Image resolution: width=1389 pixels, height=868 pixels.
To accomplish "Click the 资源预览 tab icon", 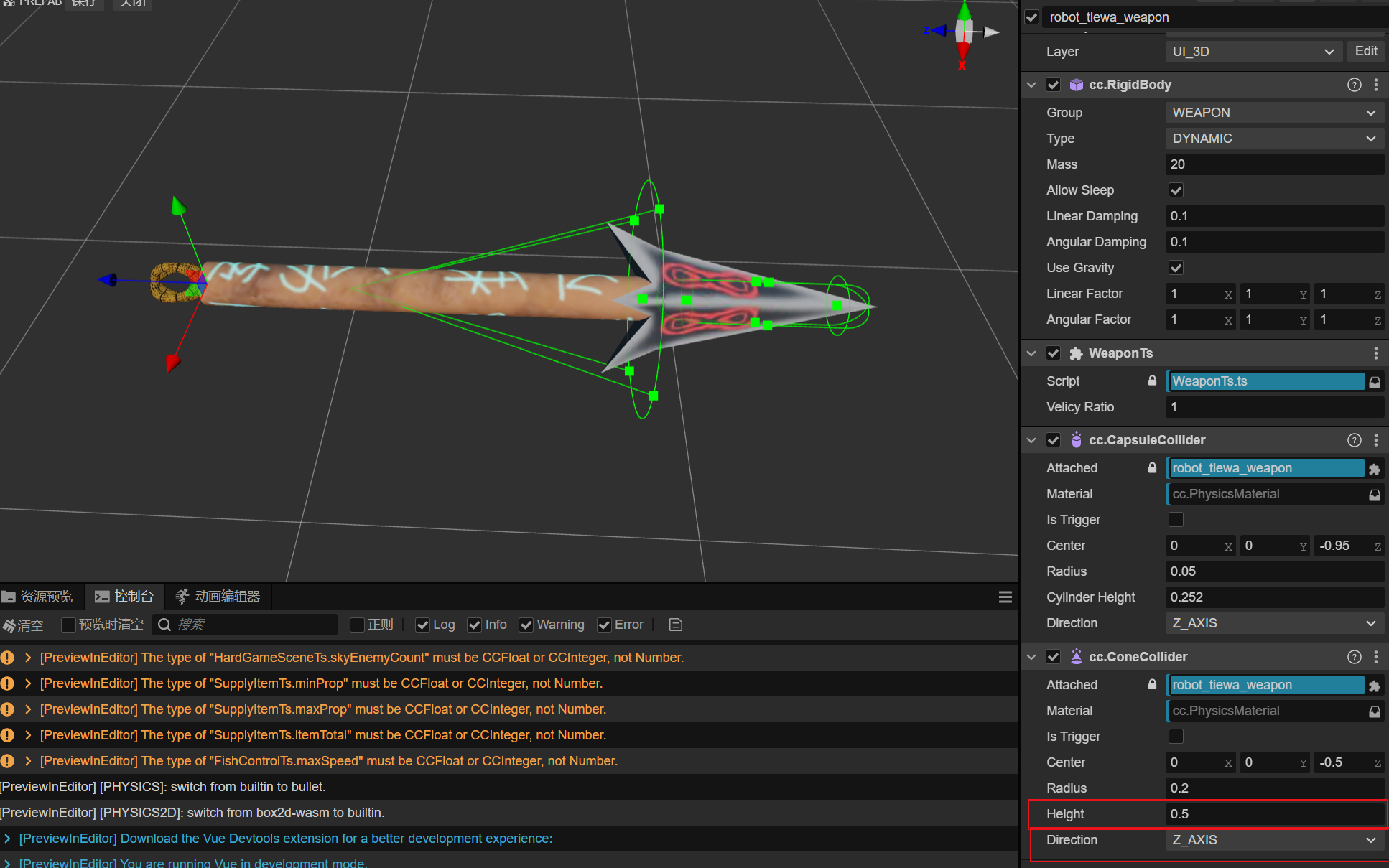I will point(10,597).
